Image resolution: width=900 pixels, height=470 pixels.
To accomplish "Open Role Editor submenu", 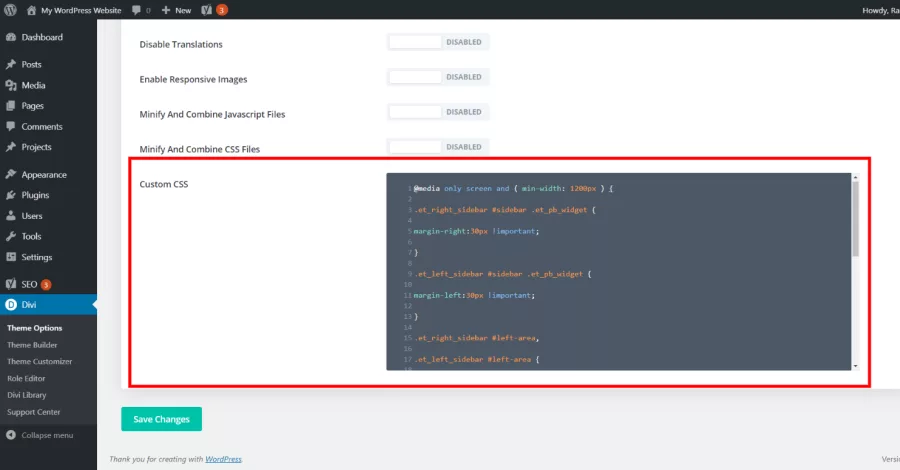I will point(26,378).
